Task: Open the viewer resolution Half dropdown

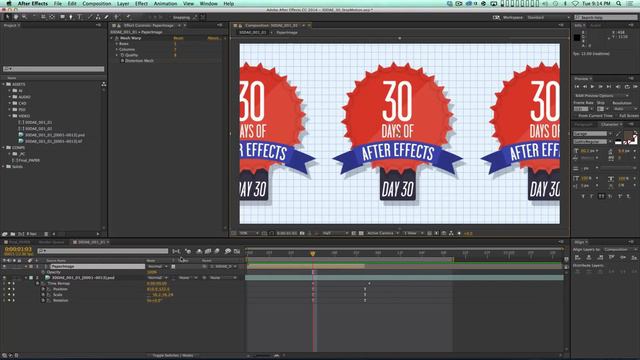Action: [x=335, y=233]
